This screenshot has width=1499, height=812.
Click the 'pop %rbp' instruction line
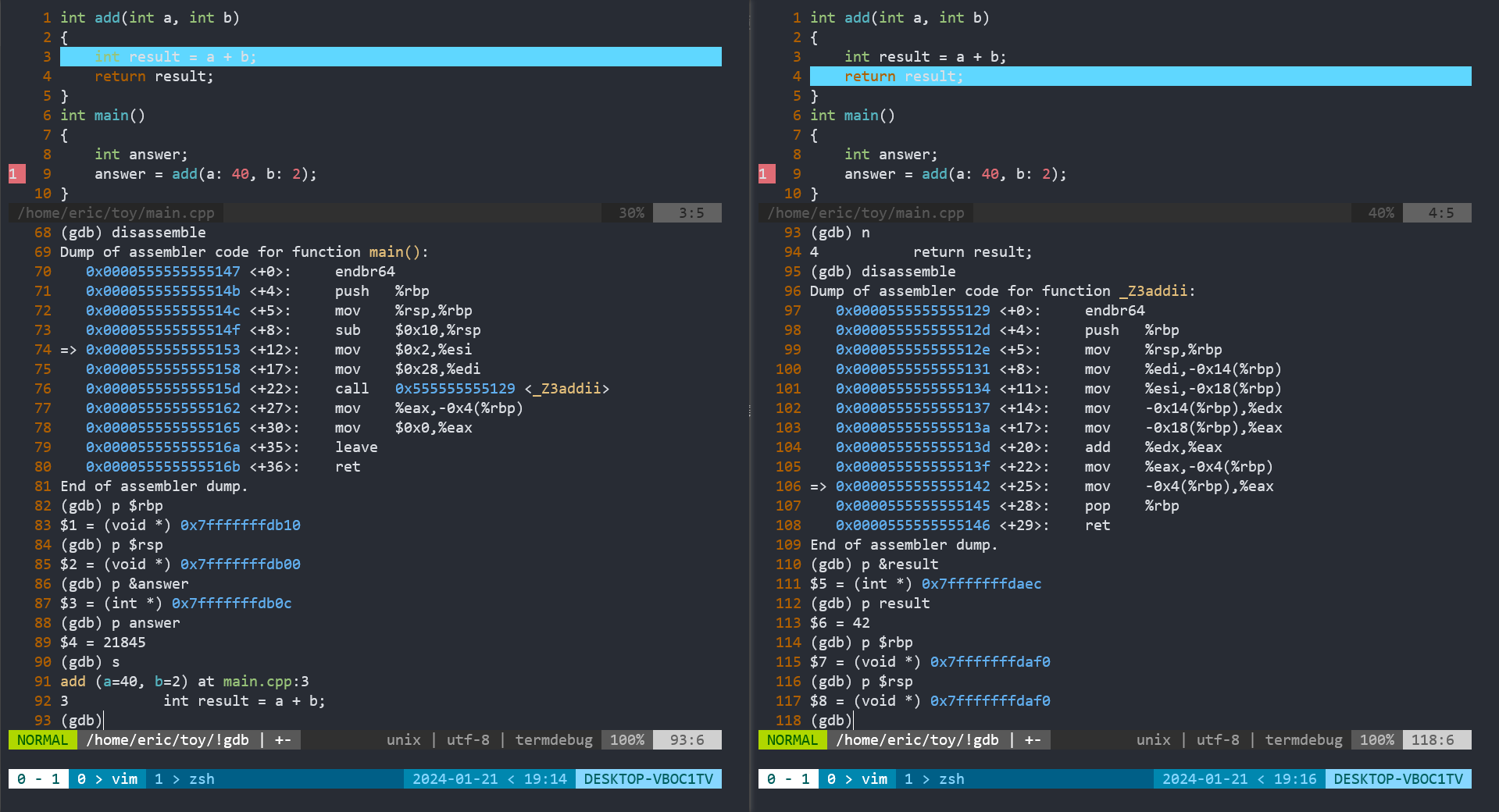(1008, 506)
